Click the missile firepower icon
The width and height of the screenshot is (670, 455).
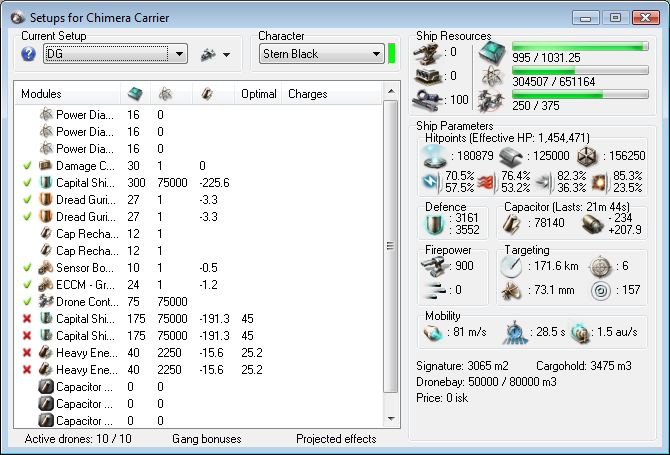click(435, 290)
